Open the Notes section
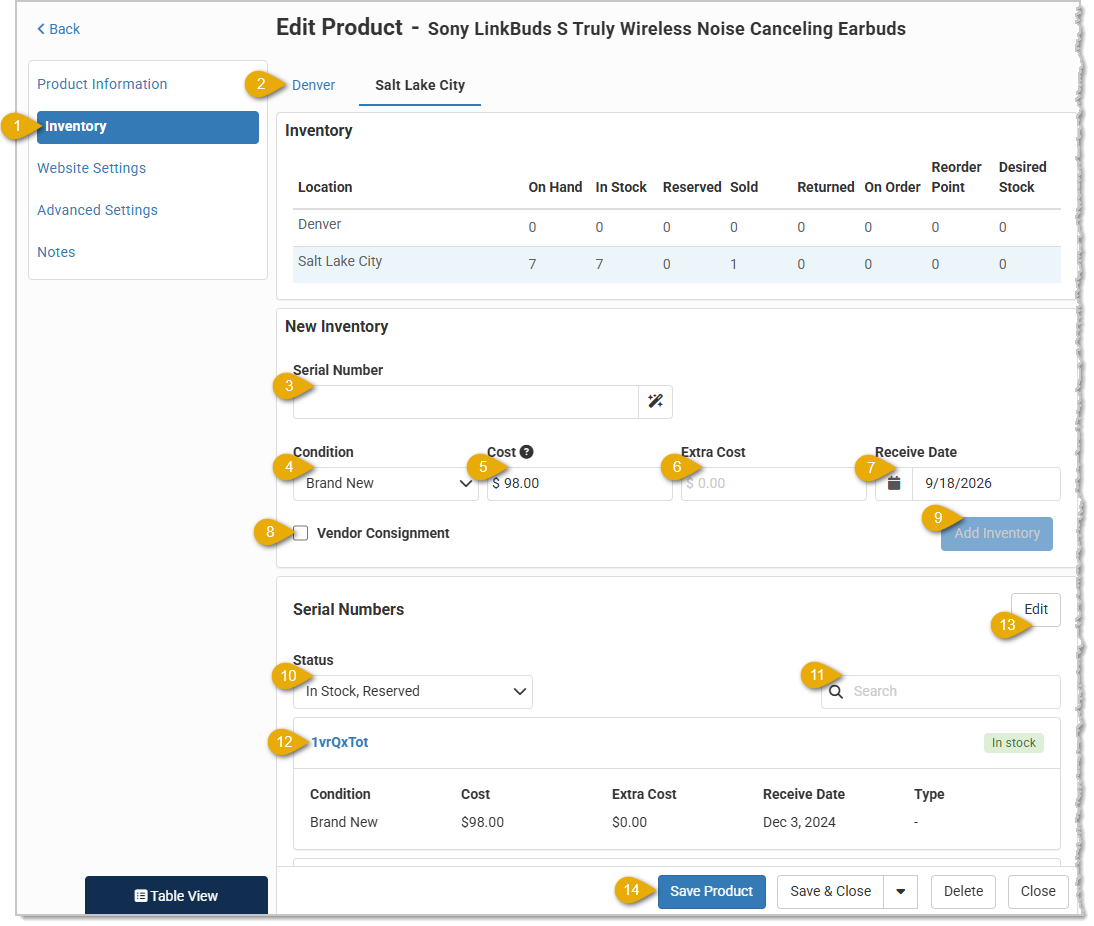The width and height of the screenshot is (1094, 926). point(57,253)
